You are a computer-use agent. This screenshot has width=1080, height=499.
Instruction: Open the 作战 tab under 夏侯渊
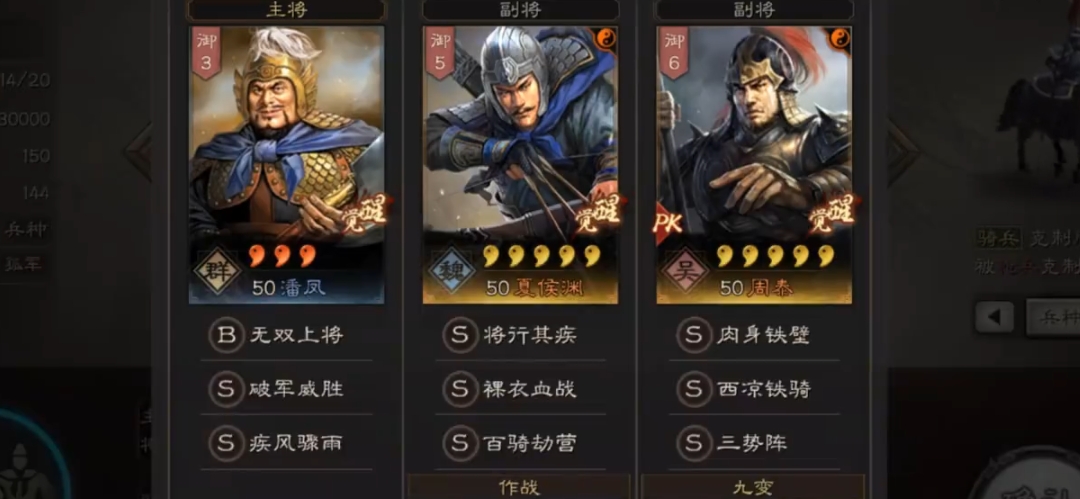point(519,487)
